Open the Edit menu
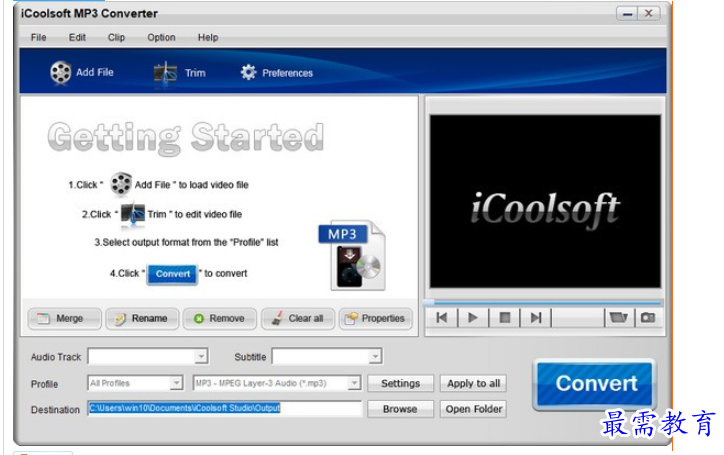This screenshot has width=724, height=455. 77,37
